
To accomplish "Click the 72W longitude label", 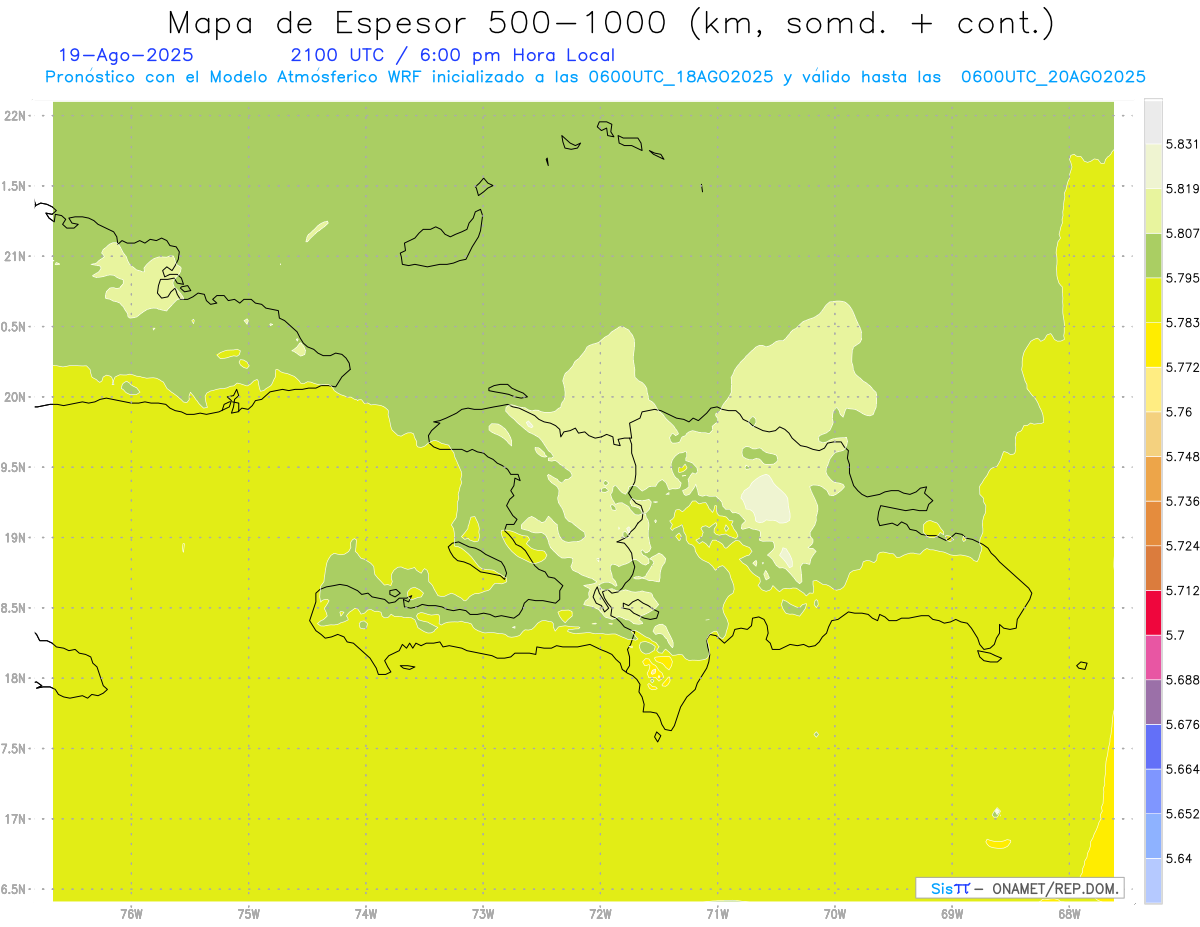I will (600, 913).
